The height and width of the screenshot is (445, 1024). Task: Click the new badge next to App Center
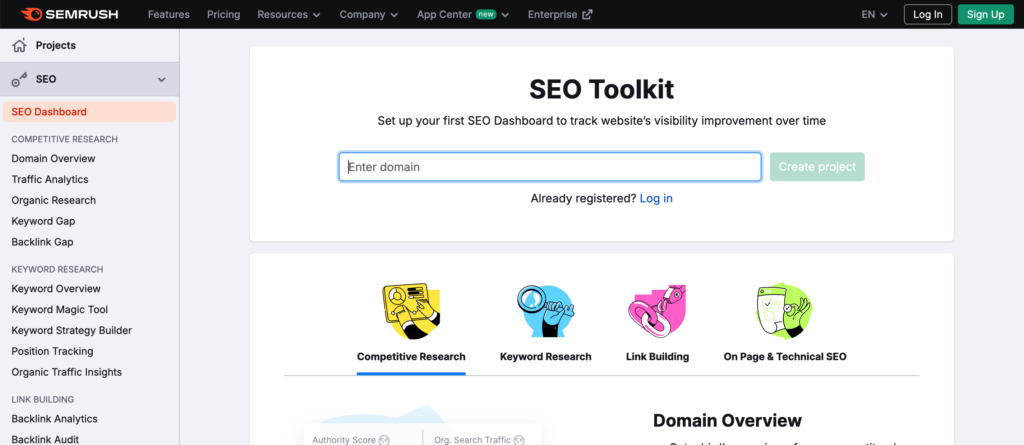coord(486,14)
